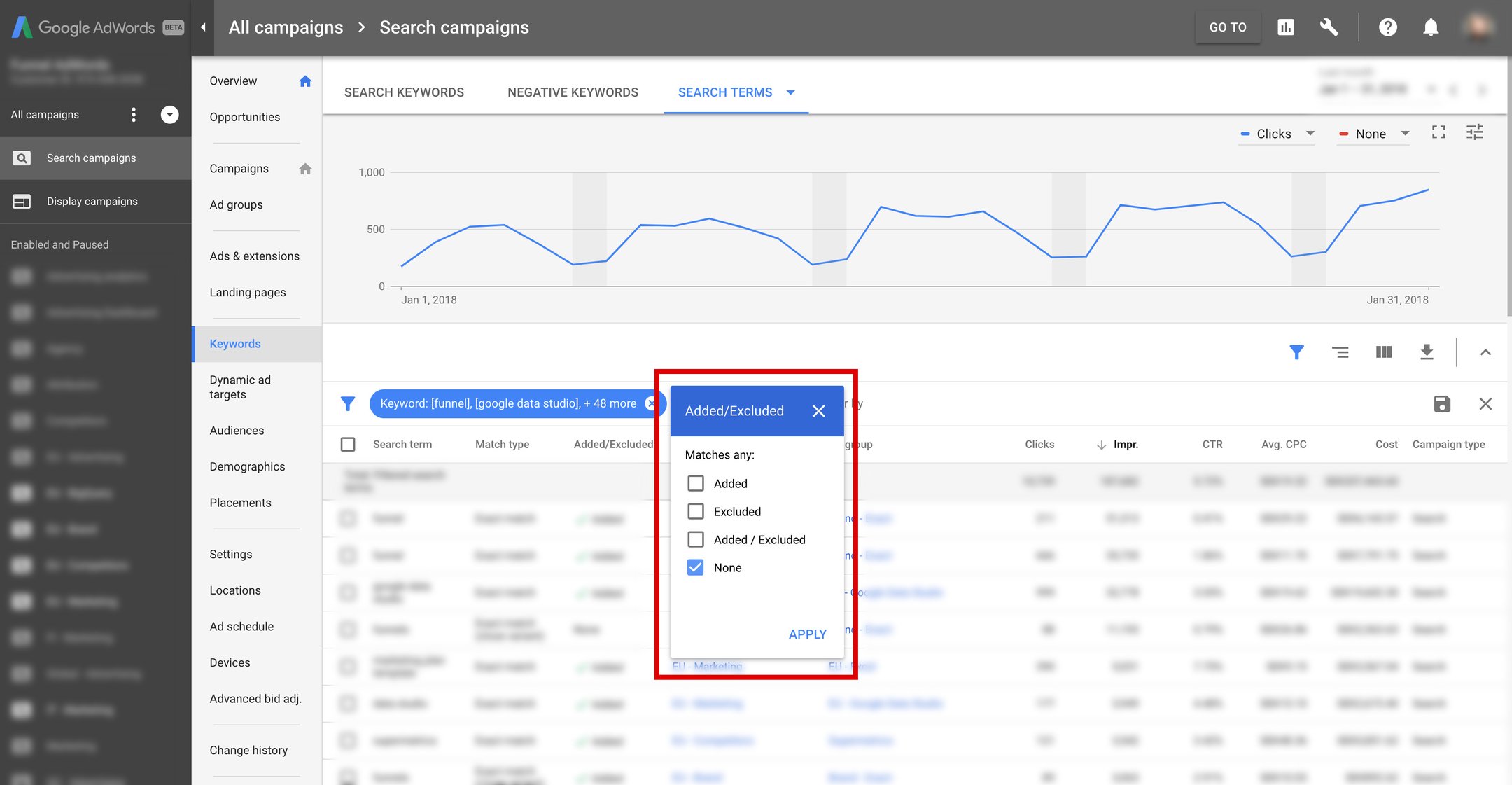Expand the chart to full screen
The image size is (1512, 785).
tap(1438, 132)
